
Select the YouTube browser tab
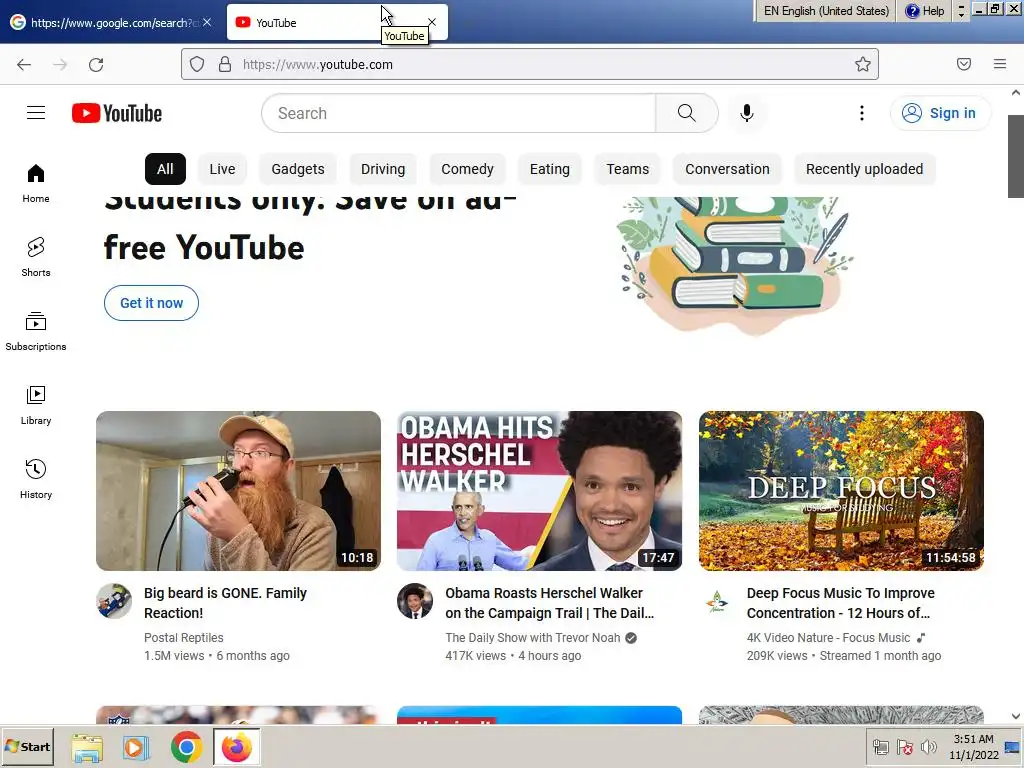[x=337, y=22]
